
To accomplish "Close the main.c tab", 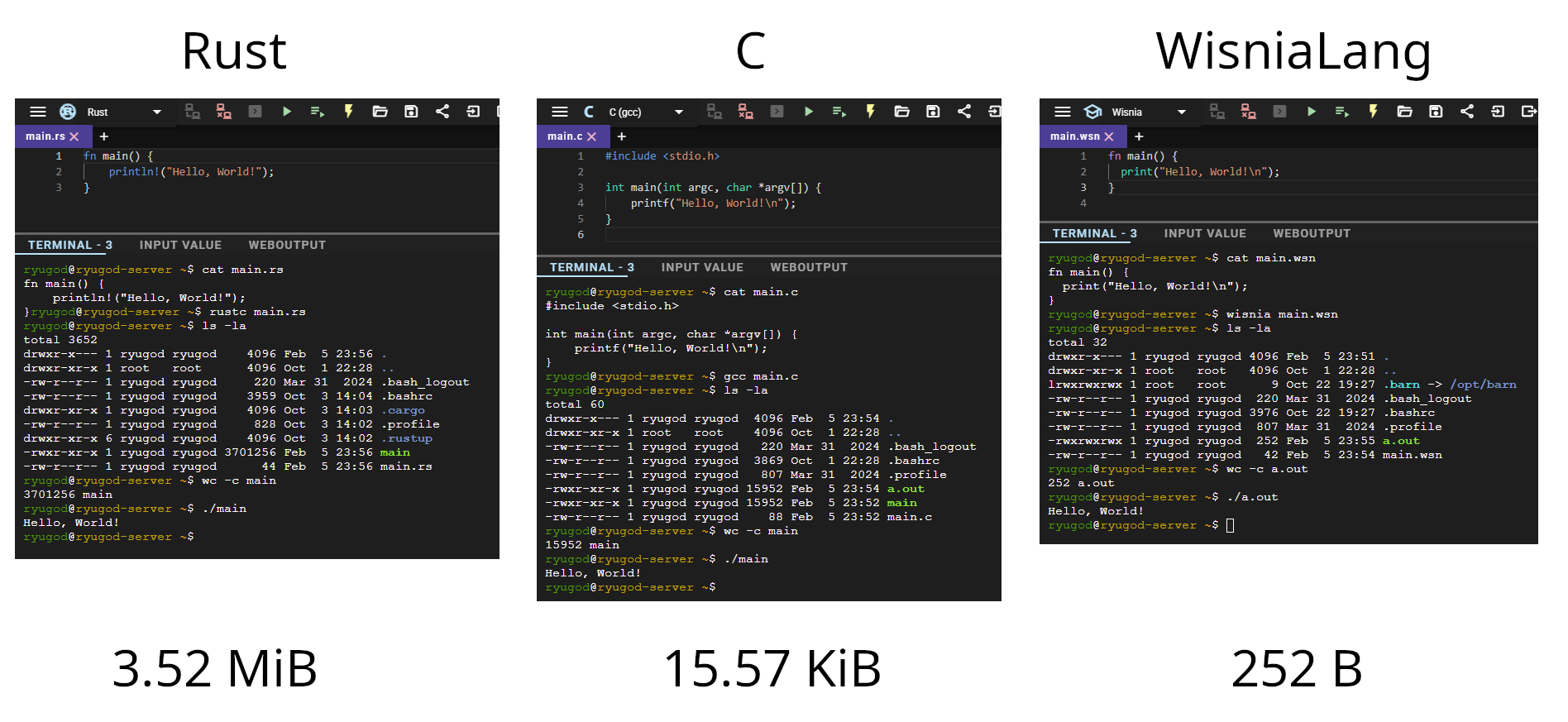I will (x=591, y=136).
